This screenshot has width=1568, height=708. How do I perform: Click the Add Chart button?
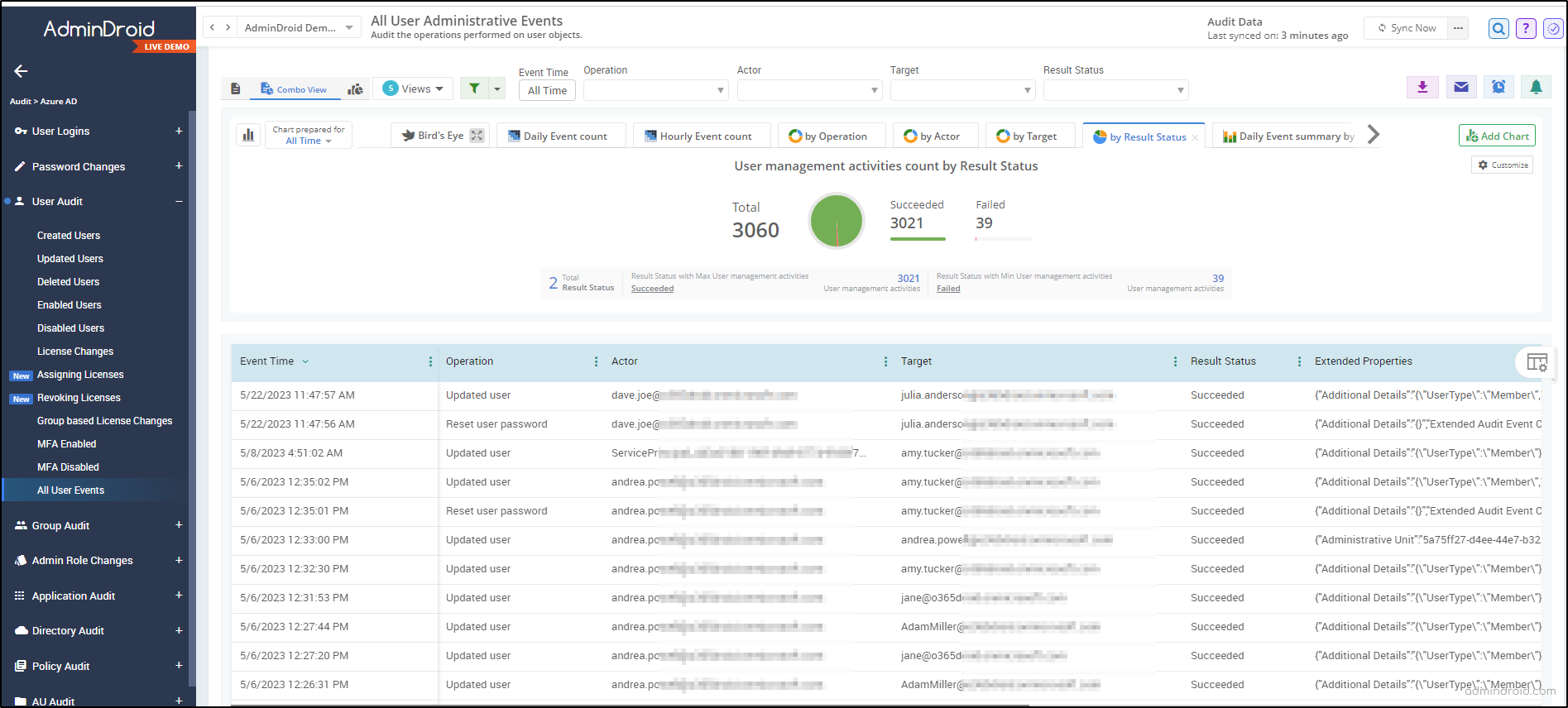point(1497,136)
